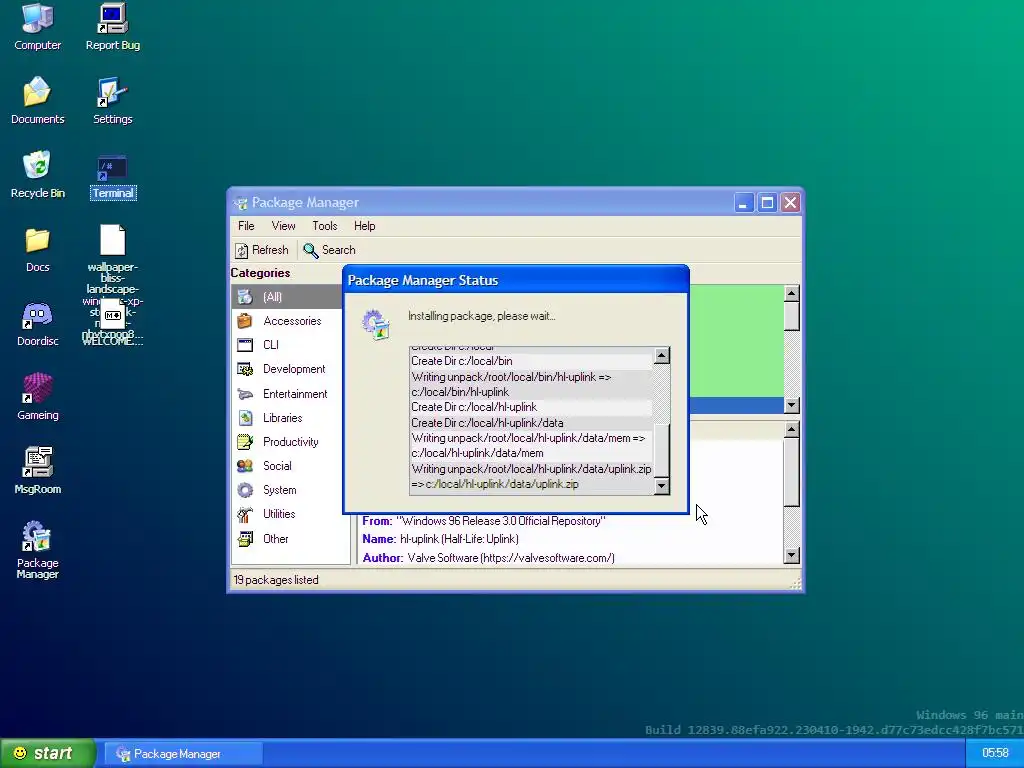1024x768 pixels.
Task: Select the Productivity category icon
Action: (x=245, y=442)
